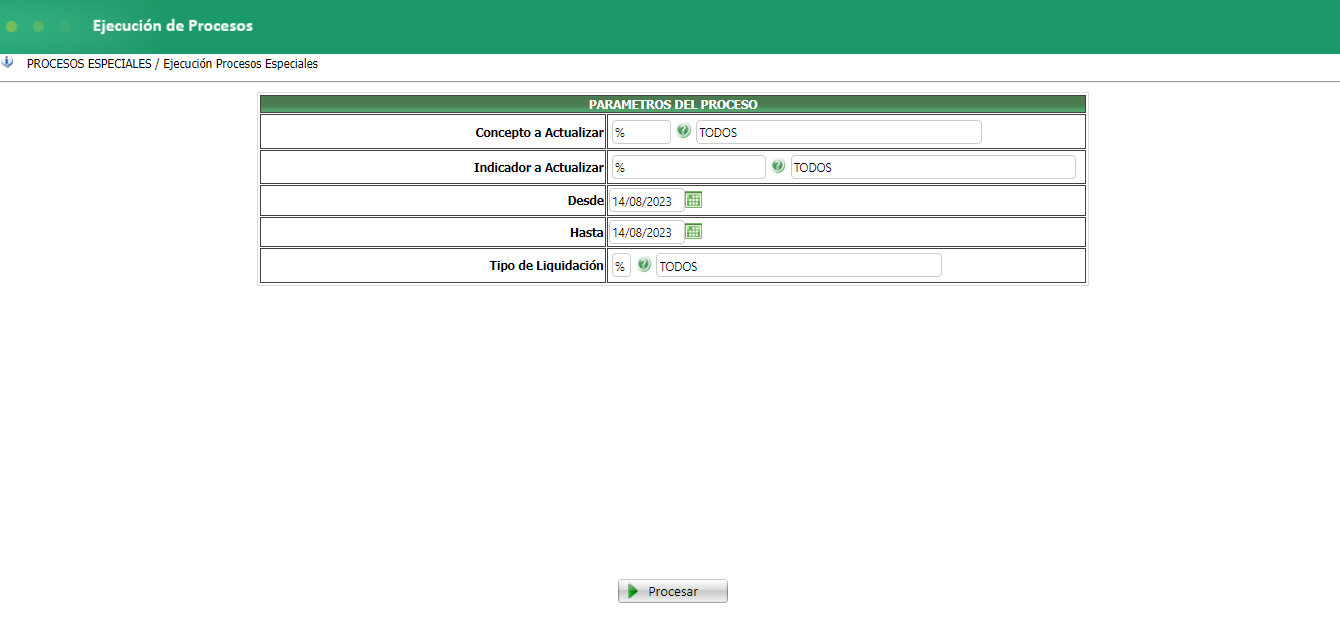Focus the Indicador a Actualizar TODOS description field
The height and width of the screenshot is (627, 1340).
pyautogui.click(x=933, y=167)
